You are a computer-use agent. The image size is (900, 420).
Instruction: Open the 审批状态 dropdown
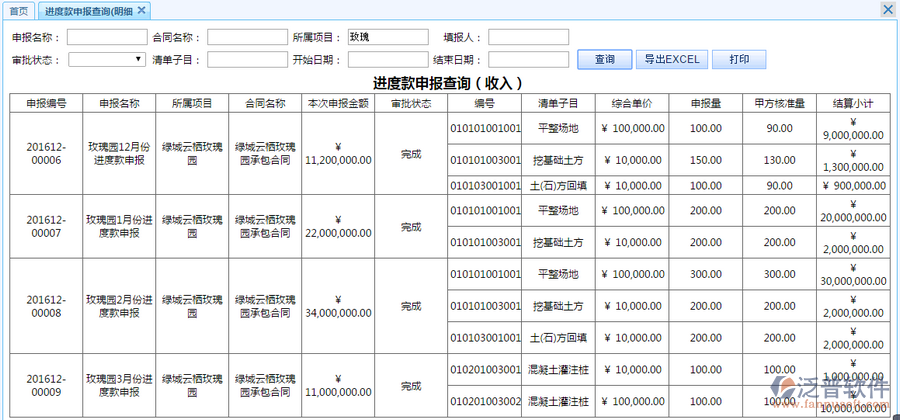[x=107, y=60]
